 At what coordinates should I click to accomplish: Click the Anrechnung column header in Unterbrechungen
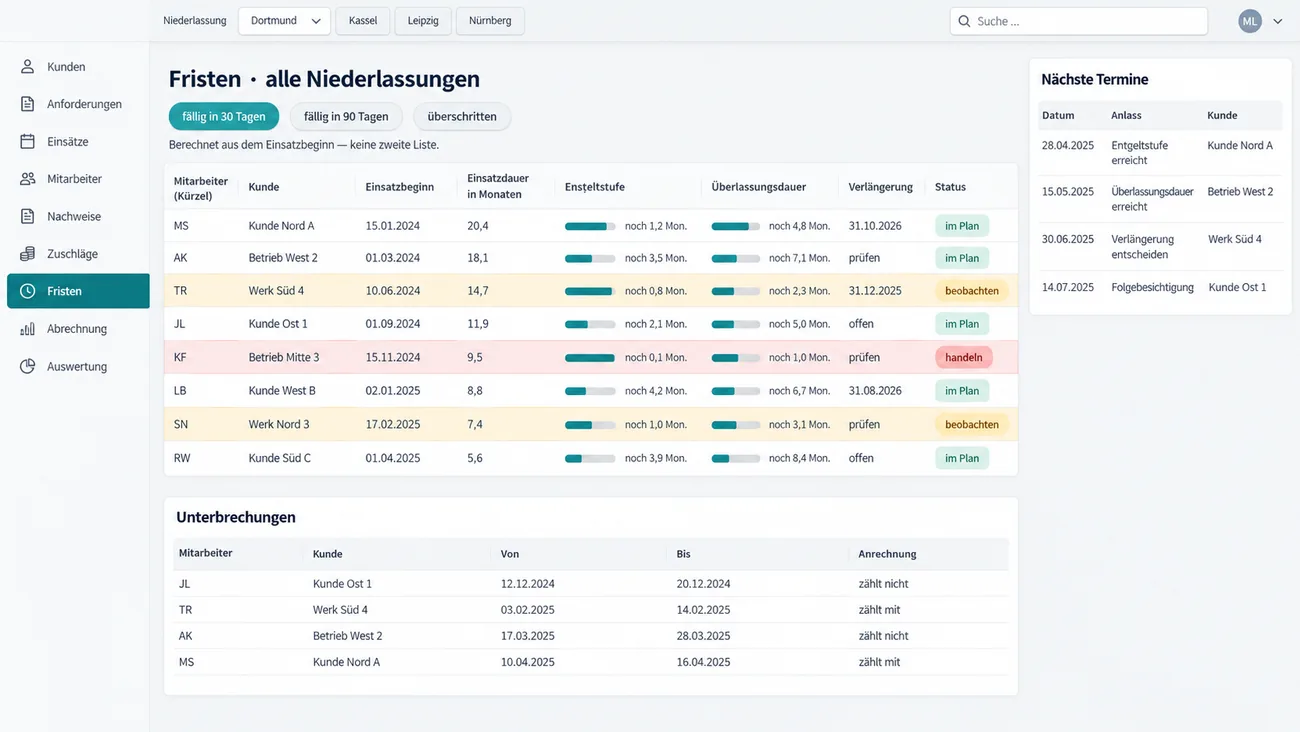coord(887,554)
